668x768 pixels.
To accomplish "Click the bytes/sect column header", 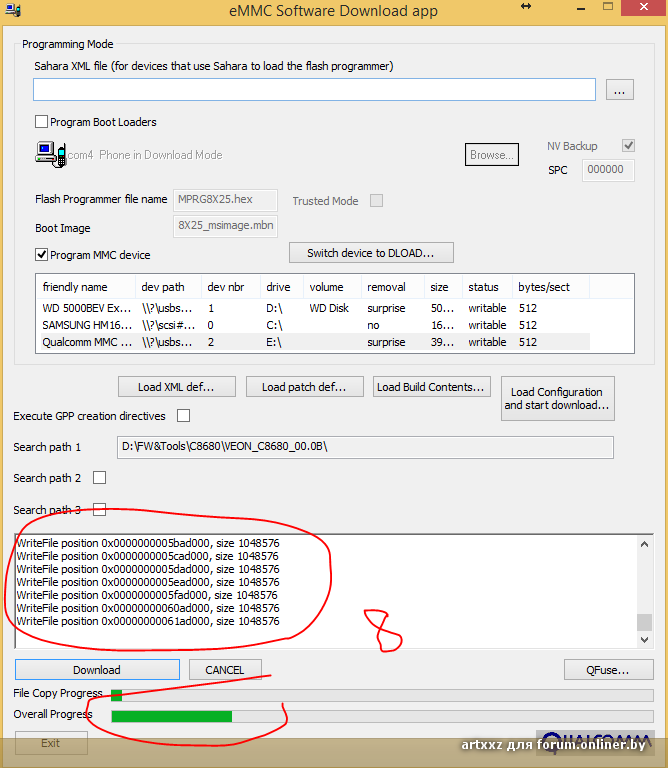I will point(551,287).
